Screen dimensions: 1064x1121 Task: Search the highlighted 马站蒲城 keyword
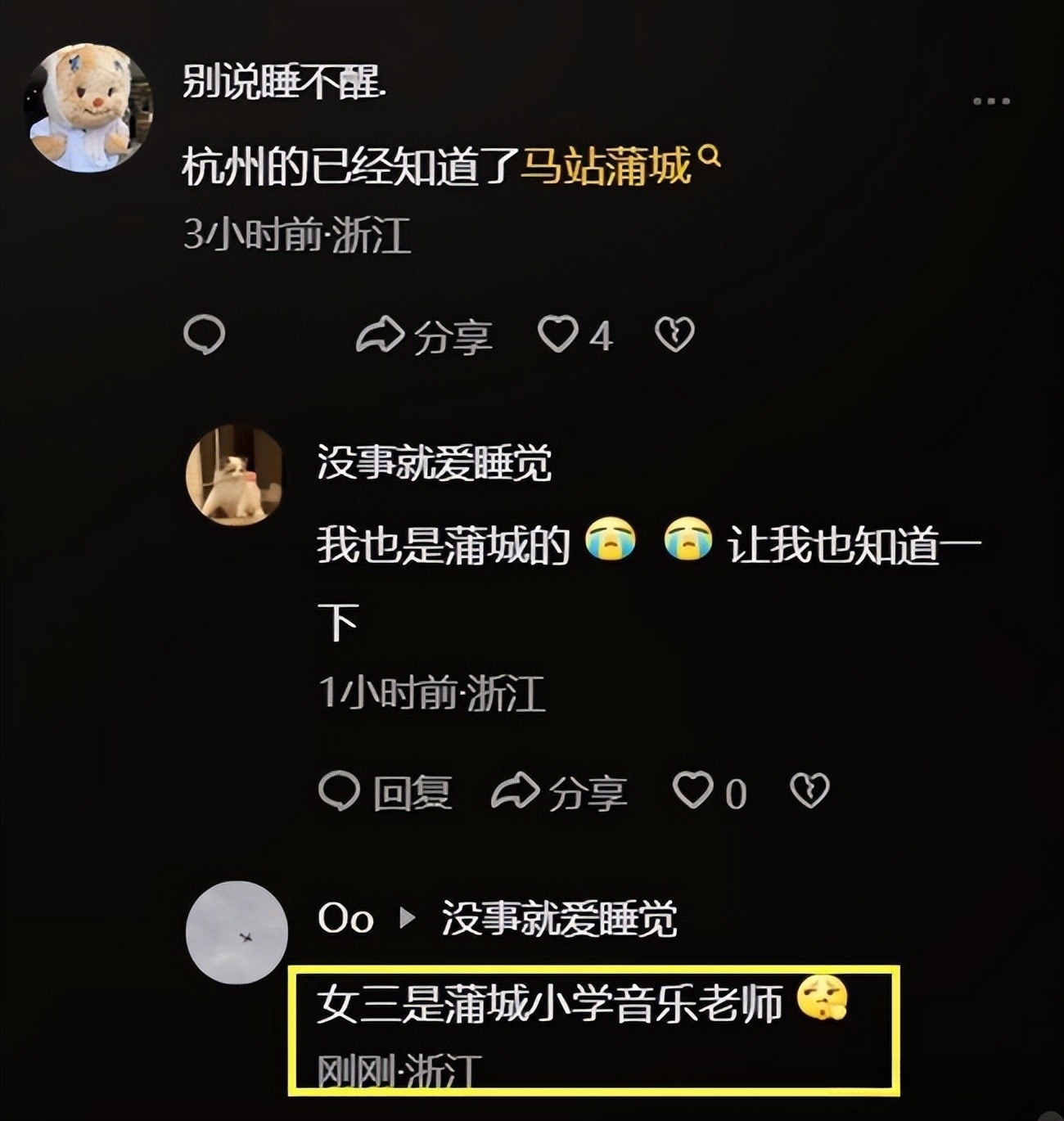click(606, 166)
